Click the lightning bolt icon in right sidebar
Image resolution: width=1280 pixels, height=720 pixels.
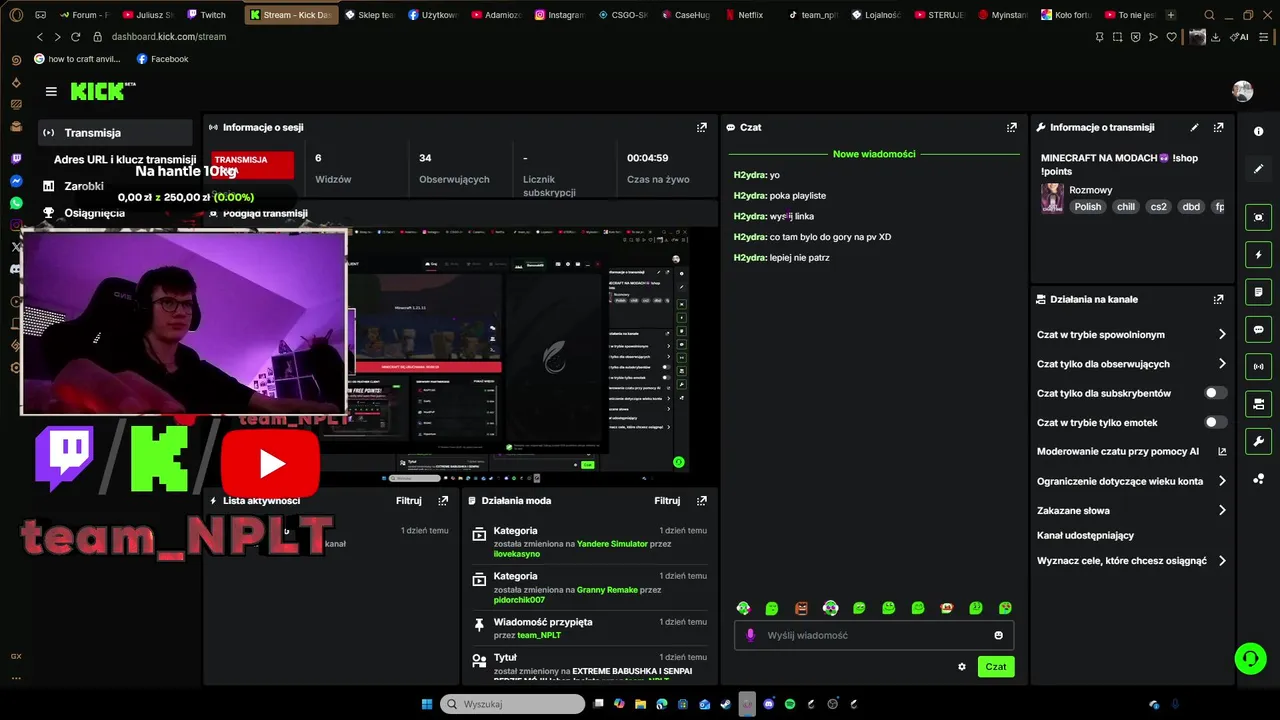(1258, 255)
